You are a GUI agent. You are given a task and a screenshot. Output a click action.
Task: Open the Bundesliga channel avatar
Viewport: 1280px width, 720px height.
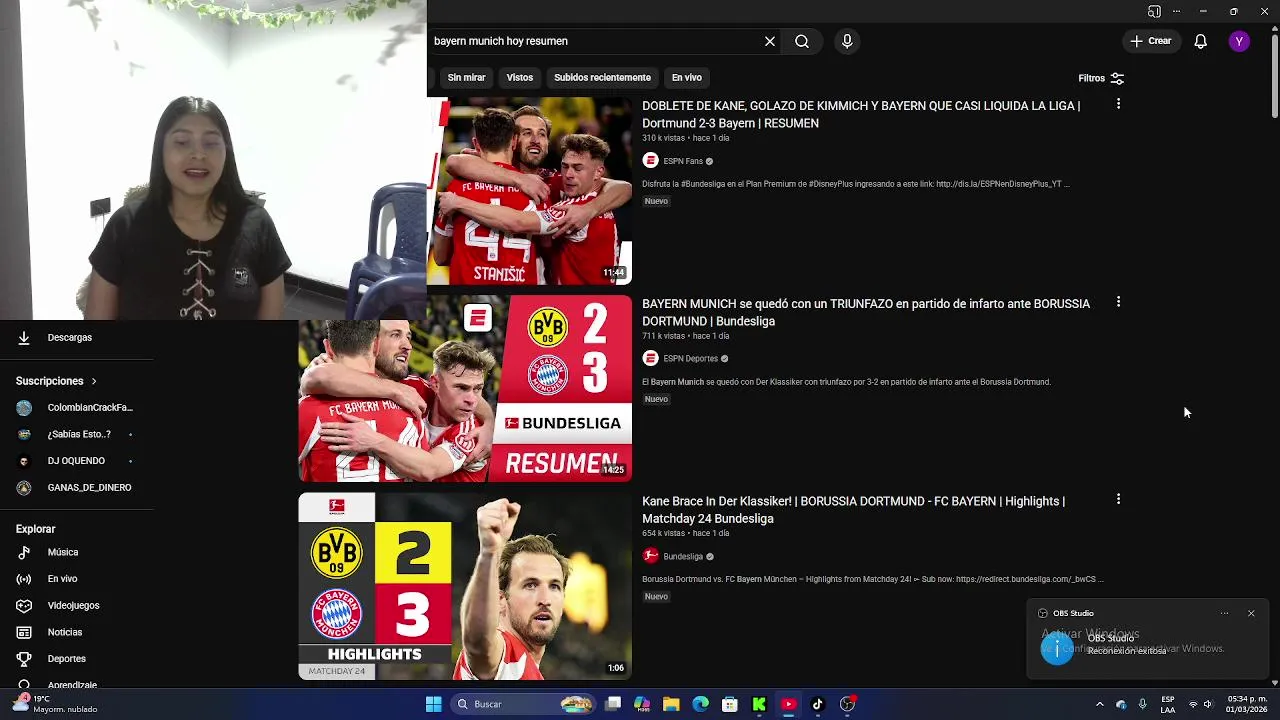650,556
